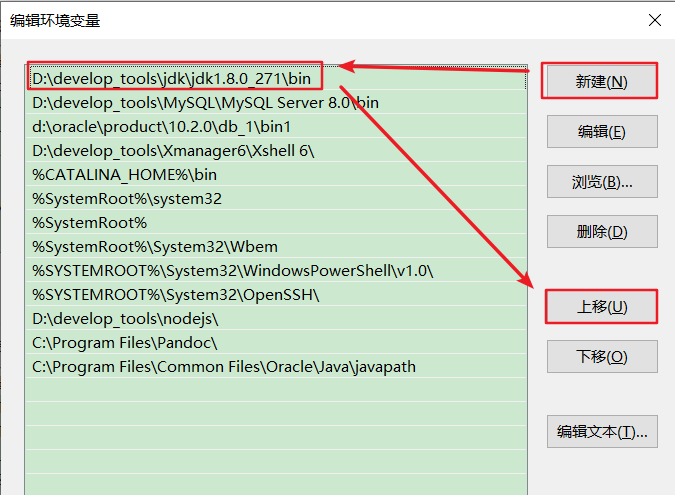Move the entry up with 上移(U)
The image size is (675, 495).
pyautogui.click(x=602, y=306)
